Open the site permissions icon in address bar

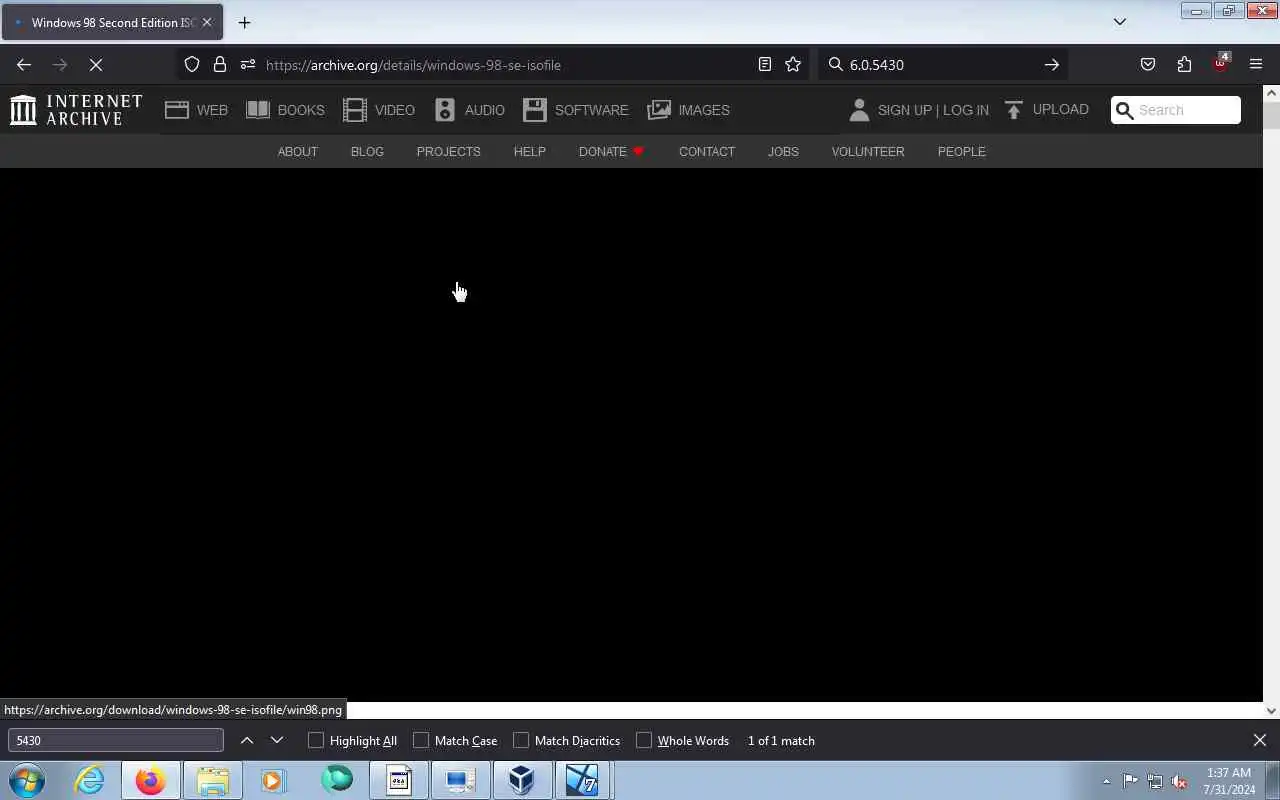tap(247, 65)
